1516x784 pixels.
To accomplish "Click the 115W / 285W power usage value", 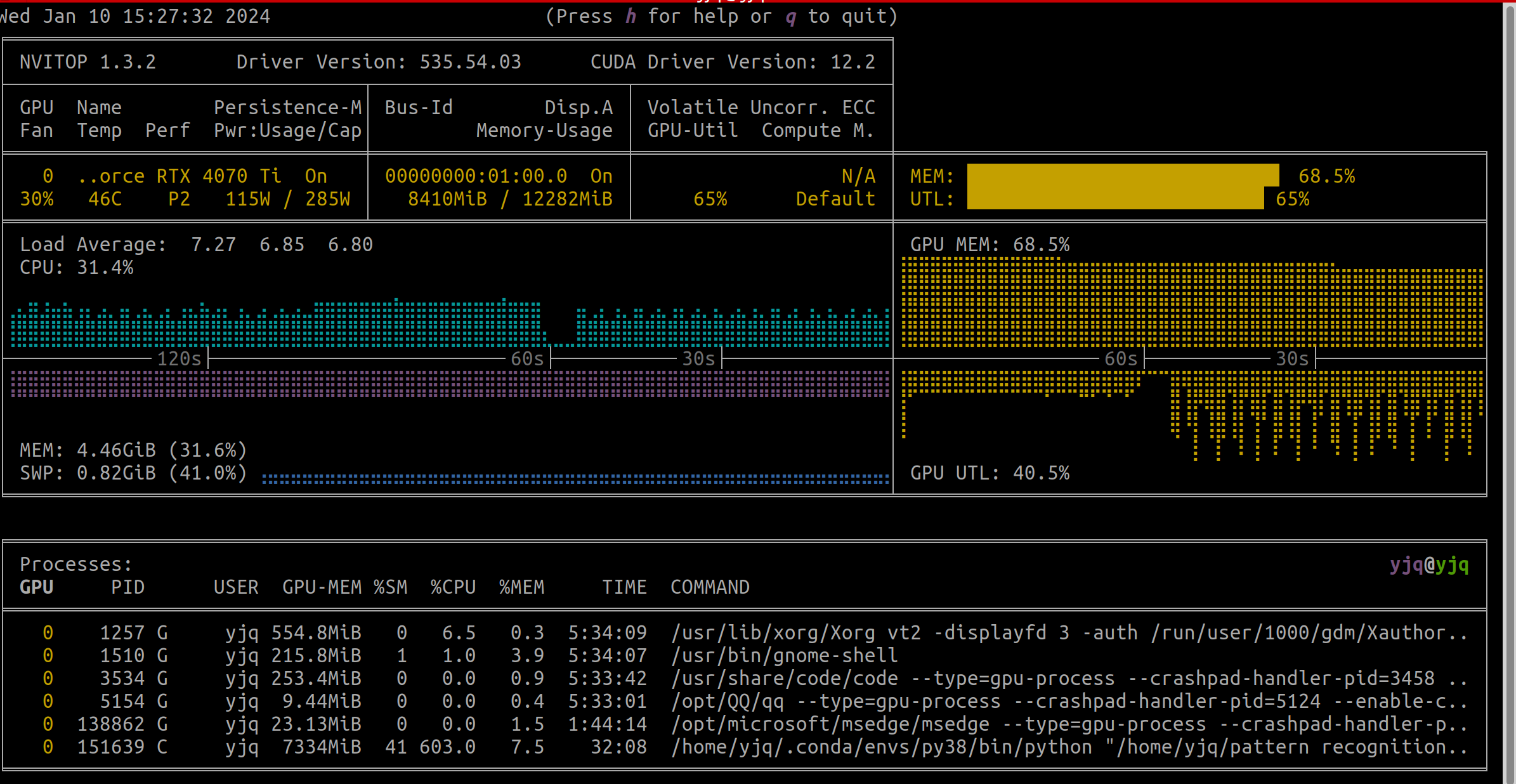I will [287, 199].
